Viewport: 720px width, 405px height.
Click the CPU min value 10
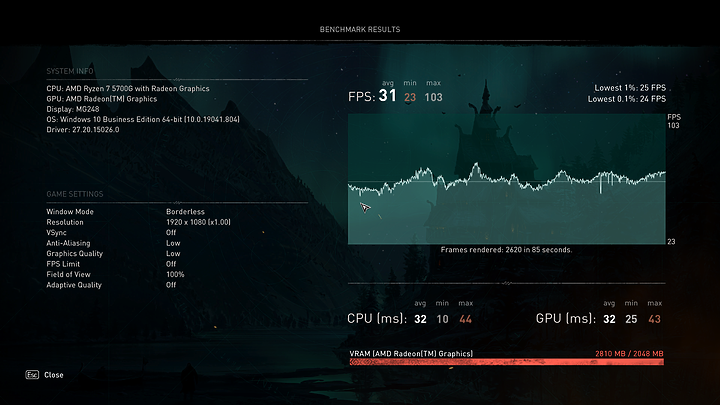point(442,319)
